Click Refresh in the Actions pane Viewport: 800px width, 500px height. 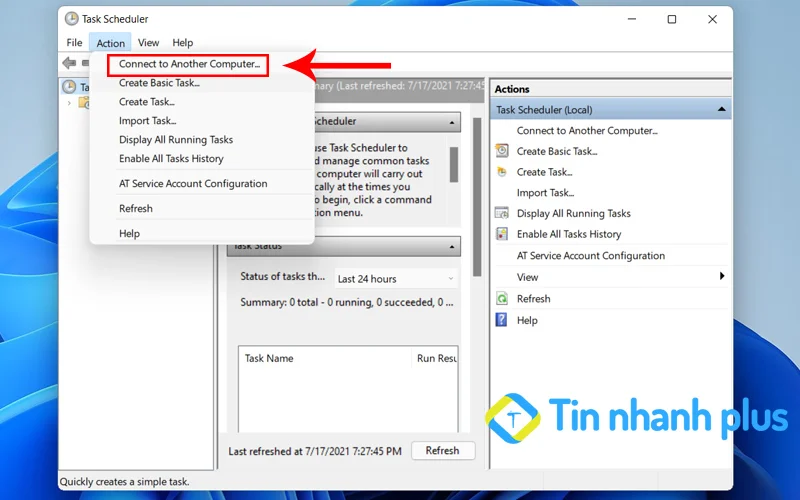[533, 299]
